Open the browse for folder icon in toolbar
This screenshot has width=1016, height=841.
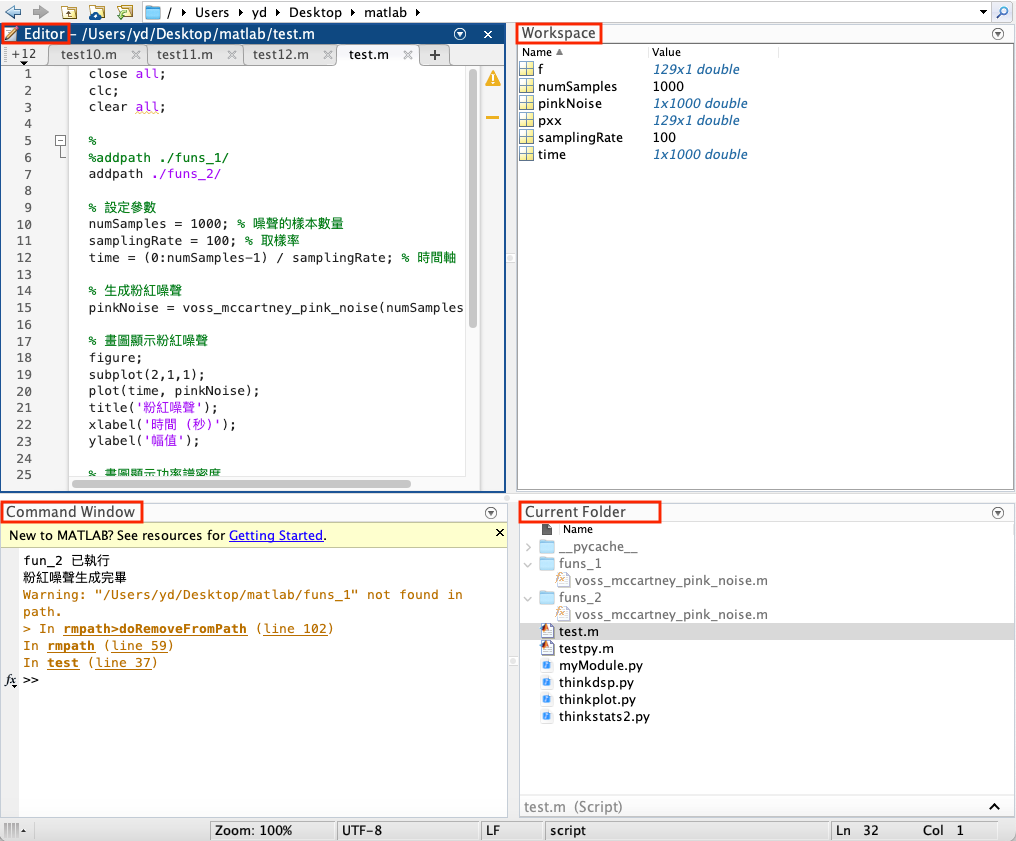97,11
